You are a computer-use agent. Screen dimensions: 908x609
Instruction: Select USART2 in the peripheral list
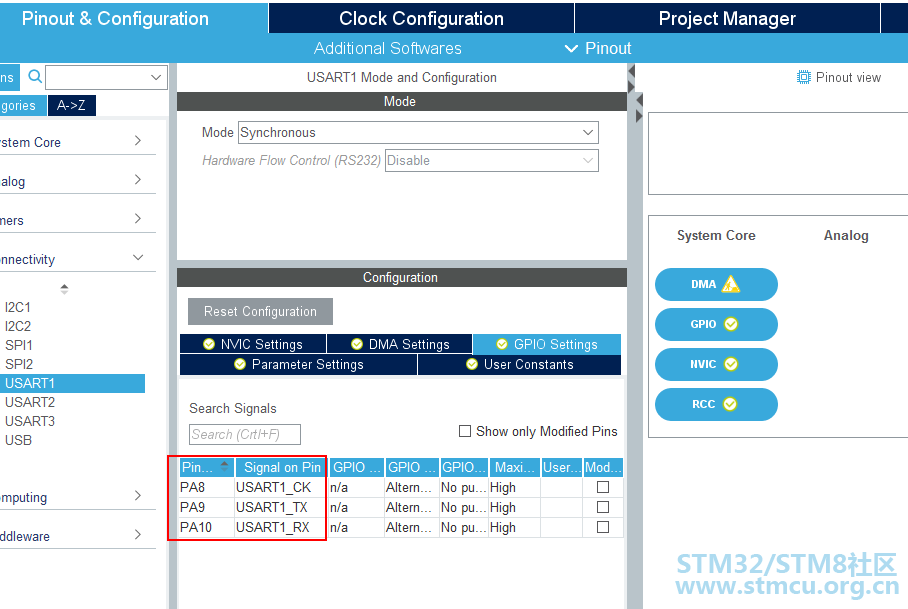pyautogui.click(x=30, y=402)
